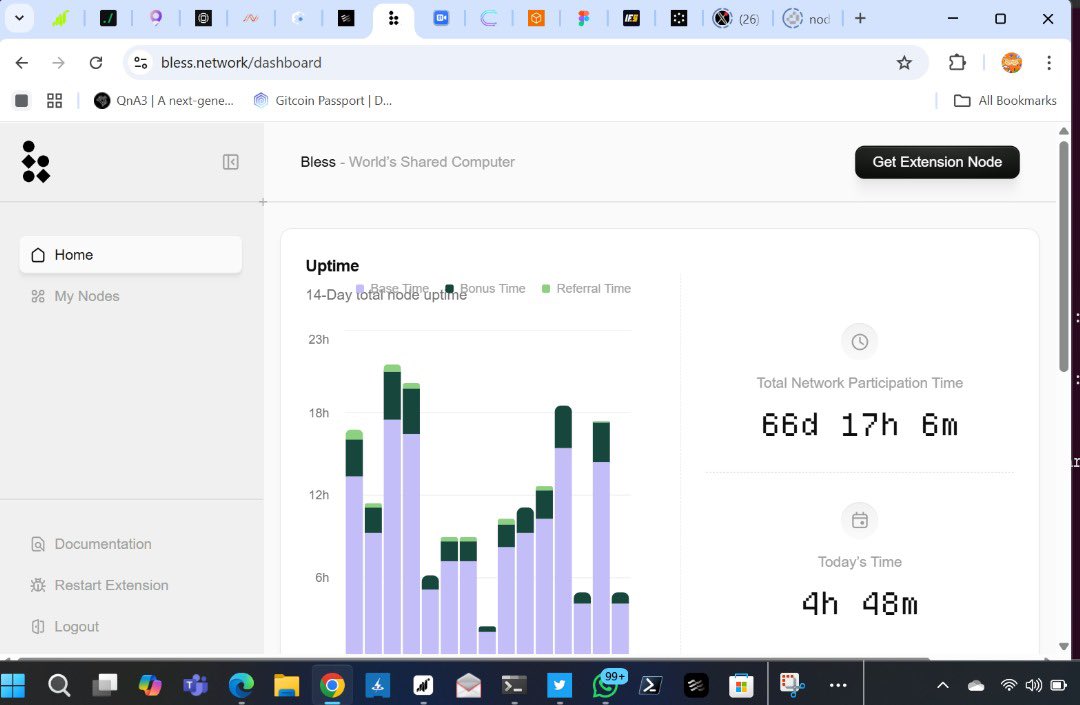Open the Extensions puzzle icon
The height and width of the screenshot is (705, 1080).
pyautogui.click(x=957, y=63)
